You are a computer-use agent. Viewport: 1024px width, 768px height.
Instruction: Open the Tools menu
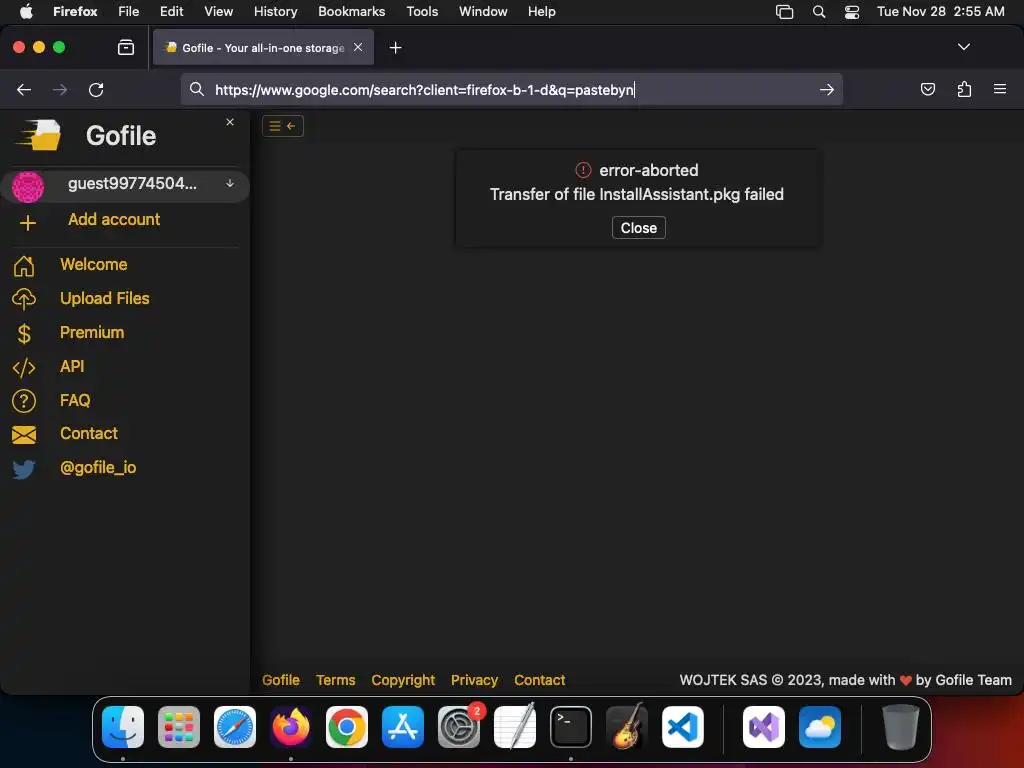tap(422, 12)
